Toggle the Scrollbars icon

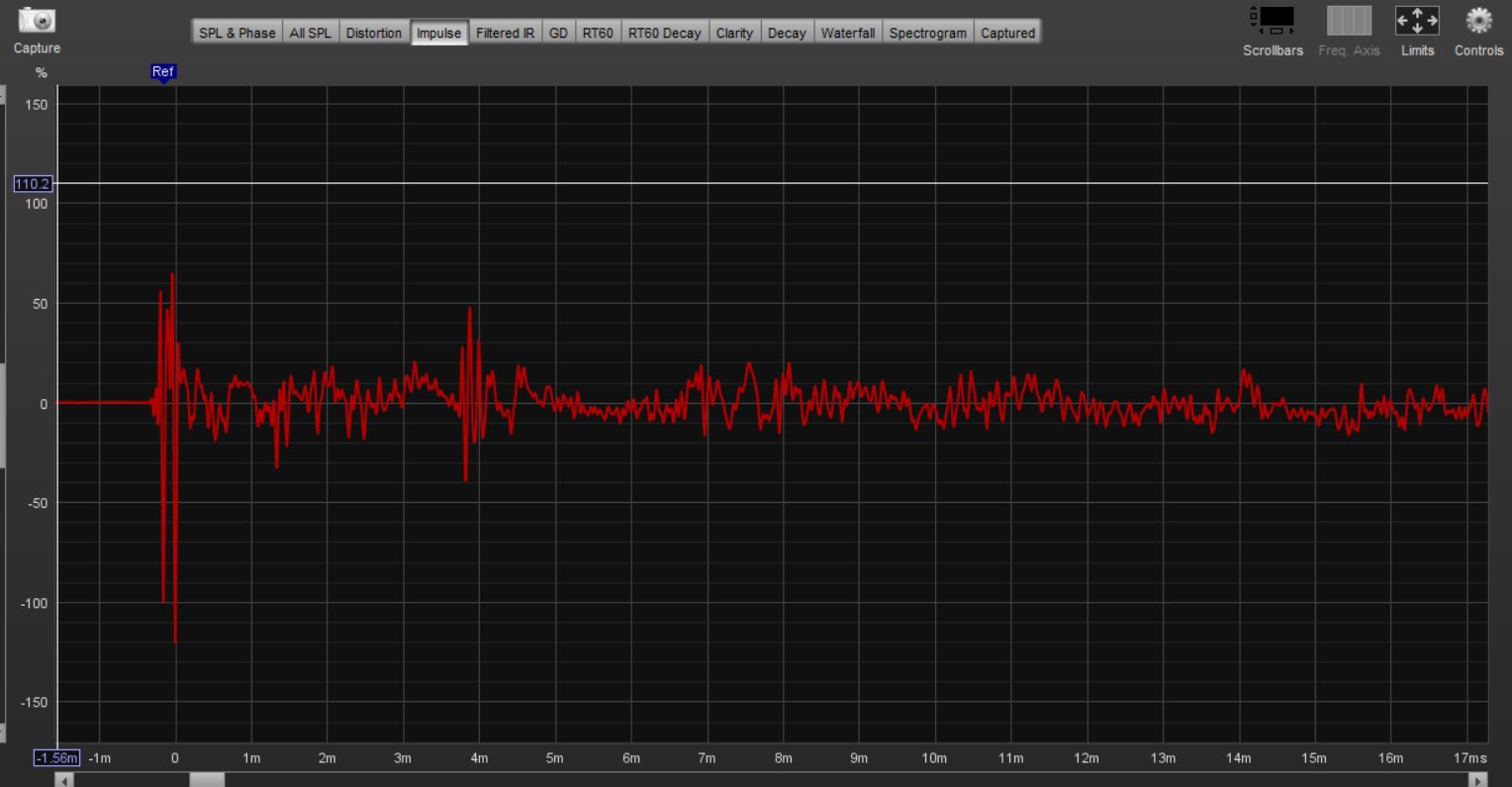pos(1273,21)
